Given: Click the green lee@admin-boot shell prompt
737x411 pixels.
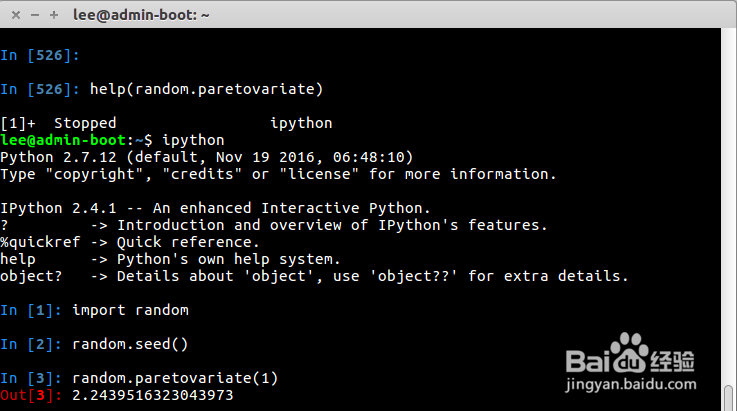Looking at the screenshot, I should click(66, 140).
